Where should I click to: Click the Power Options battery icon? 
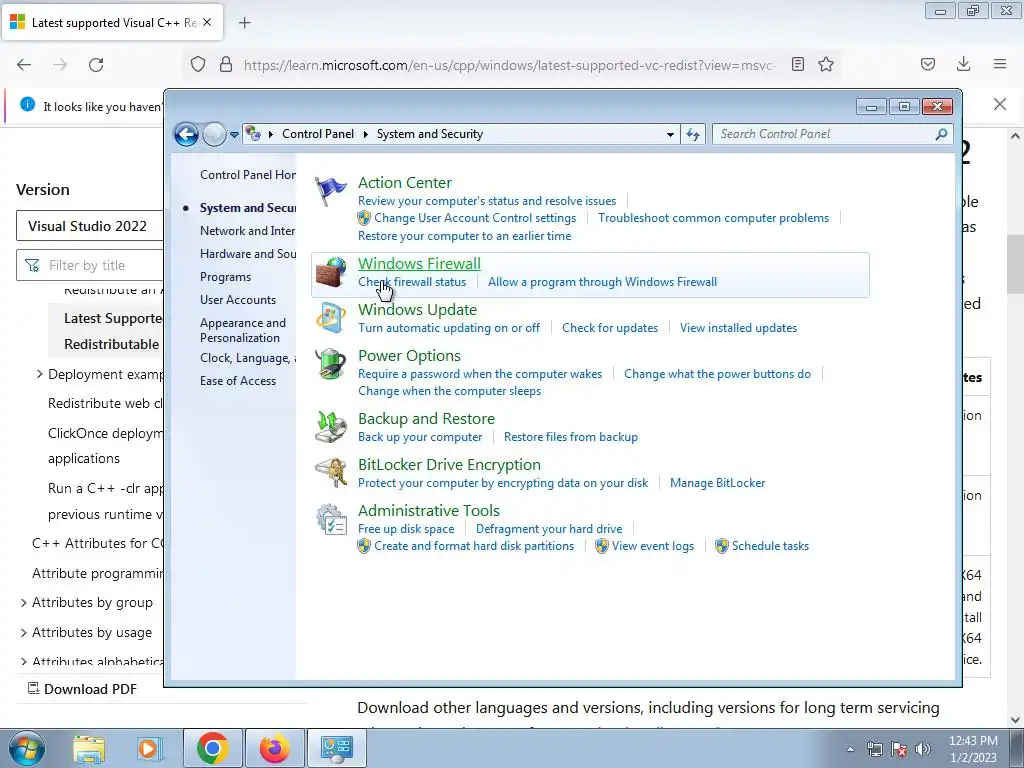(x=331, y=364)
